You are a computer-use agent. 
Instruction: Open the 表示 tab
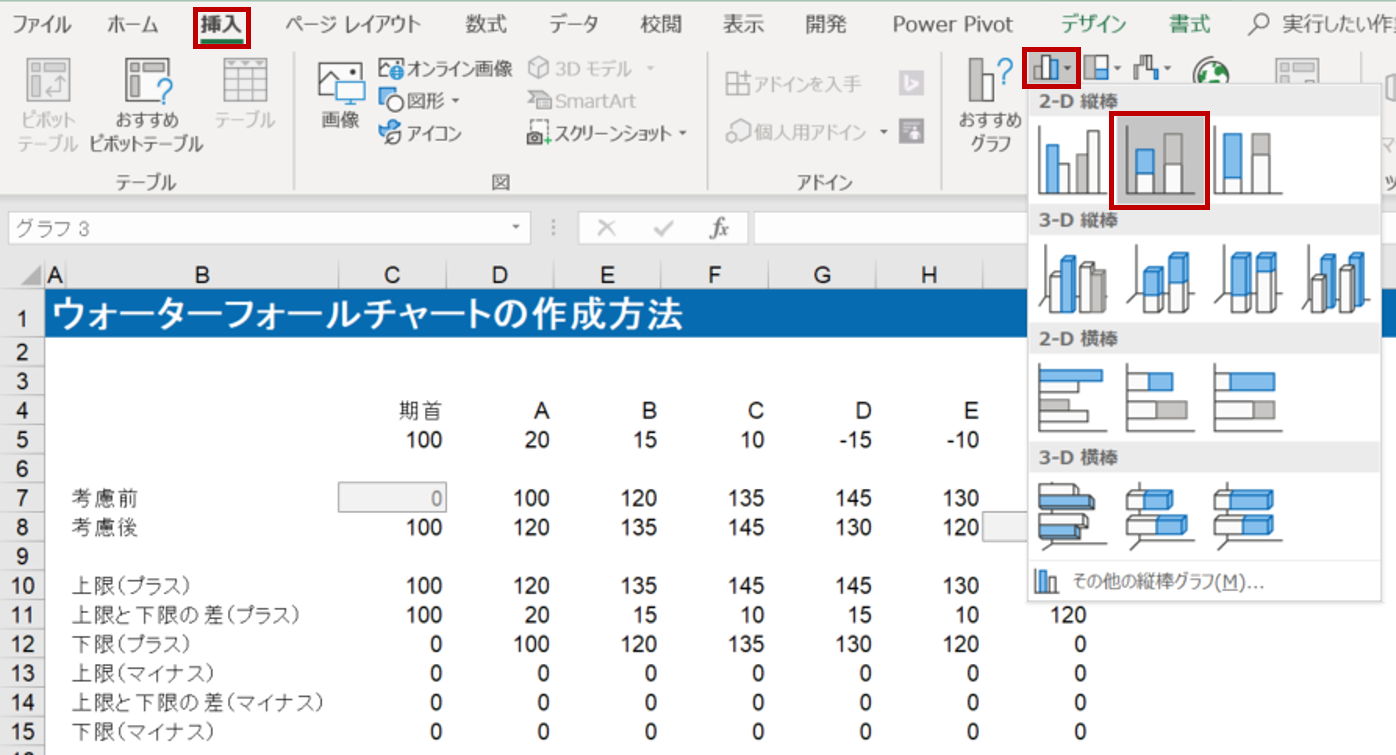coord(742,25)
